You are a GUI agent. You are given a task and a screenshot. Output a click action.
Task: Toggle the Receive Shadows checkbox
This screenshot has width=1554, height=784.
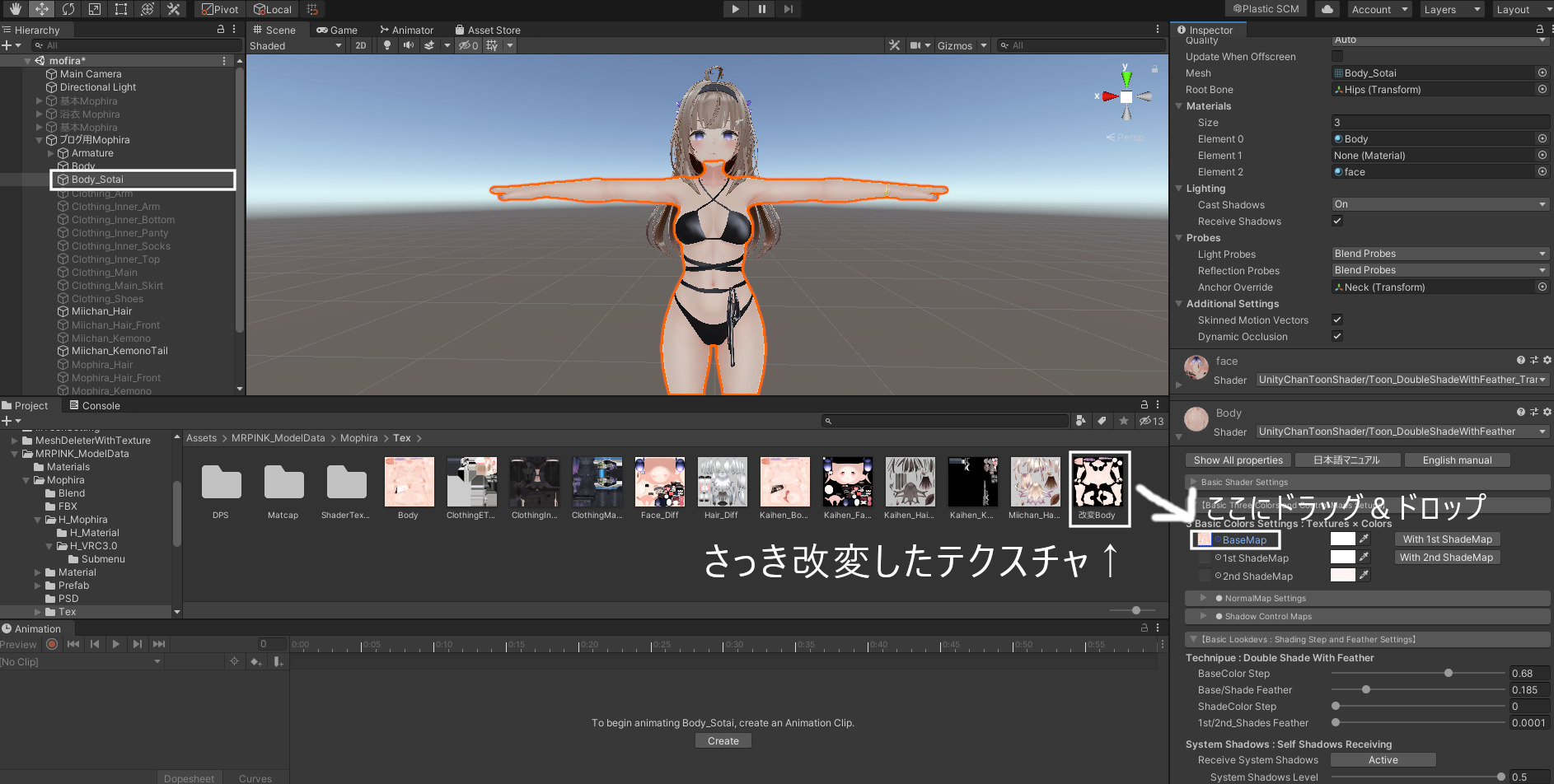click(1337, 221)
